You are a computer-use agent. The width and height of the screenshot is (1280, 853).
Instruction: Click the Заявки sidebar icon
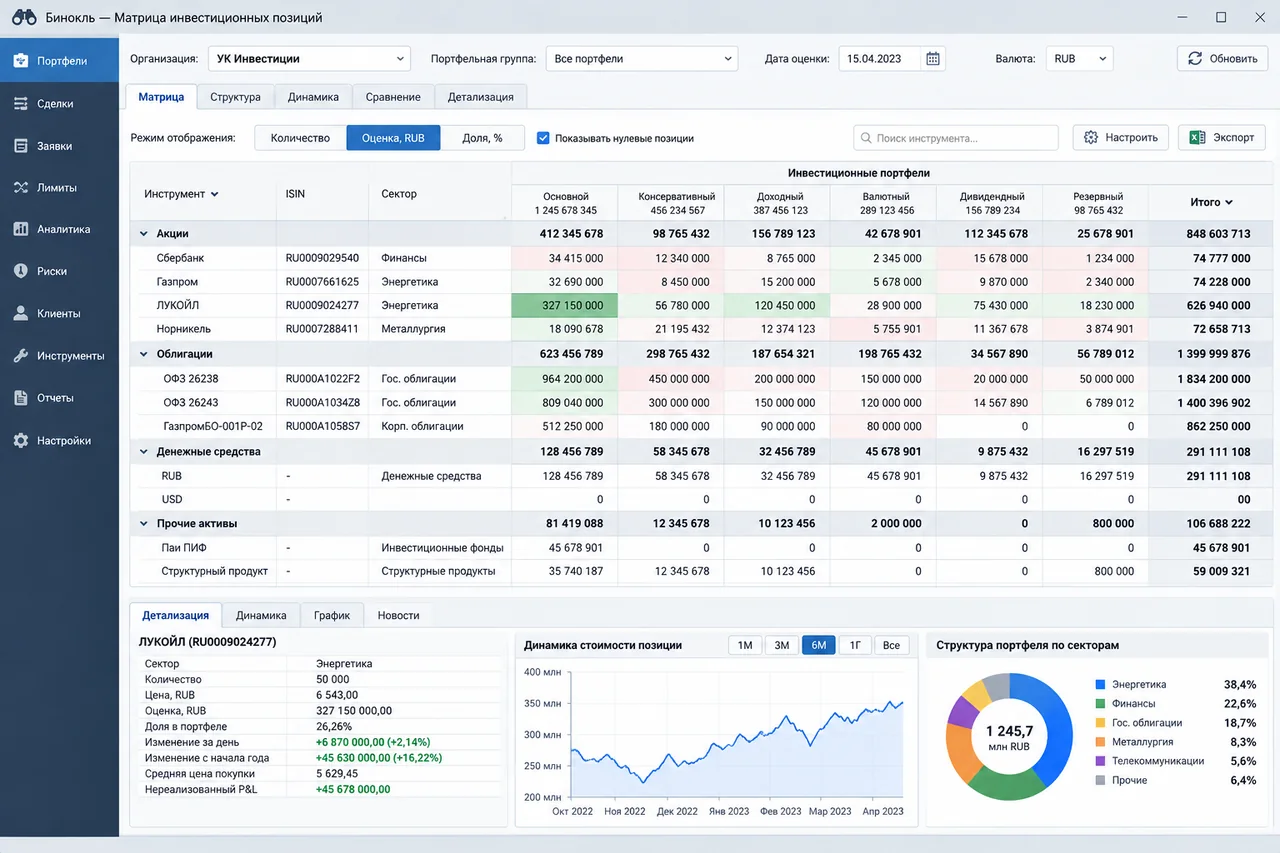pos(20,146)
